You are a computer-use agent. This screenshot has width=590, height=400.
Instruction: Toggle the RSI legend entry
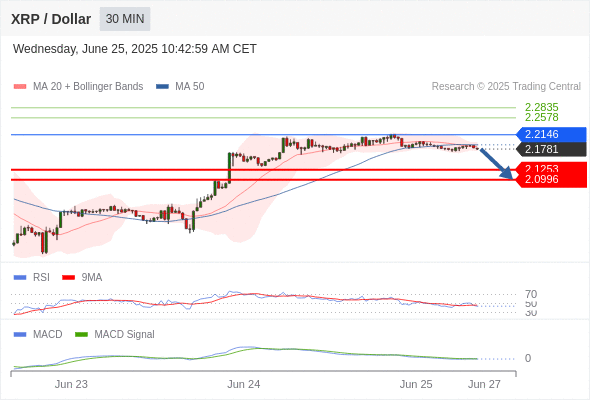click(32, 277)
